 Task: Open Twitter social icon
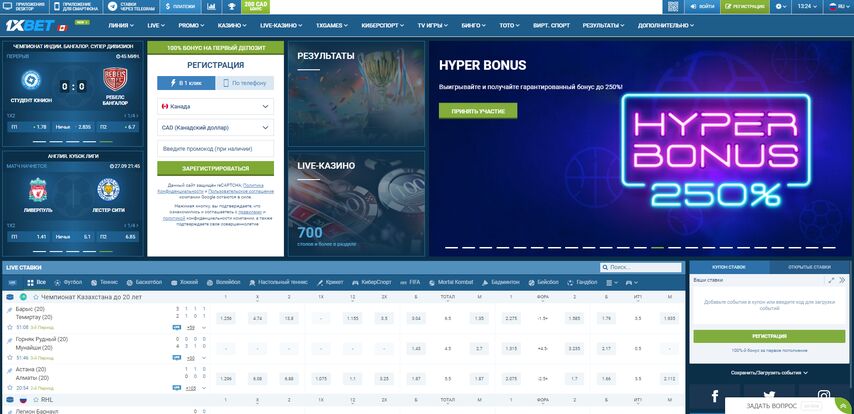coord(769,397)
